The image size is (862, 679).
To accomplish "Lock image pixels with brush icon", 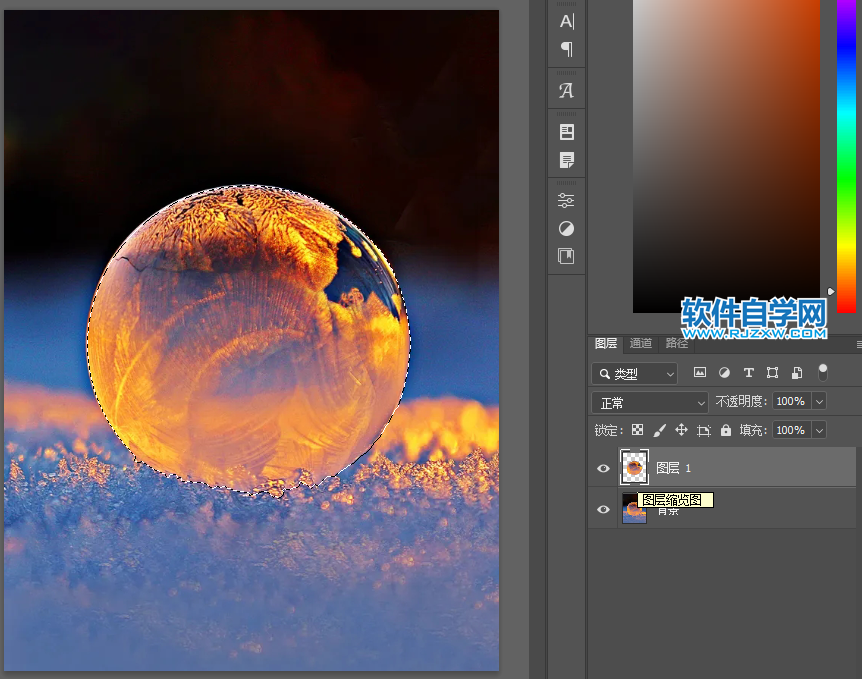I will click(660, 430).
